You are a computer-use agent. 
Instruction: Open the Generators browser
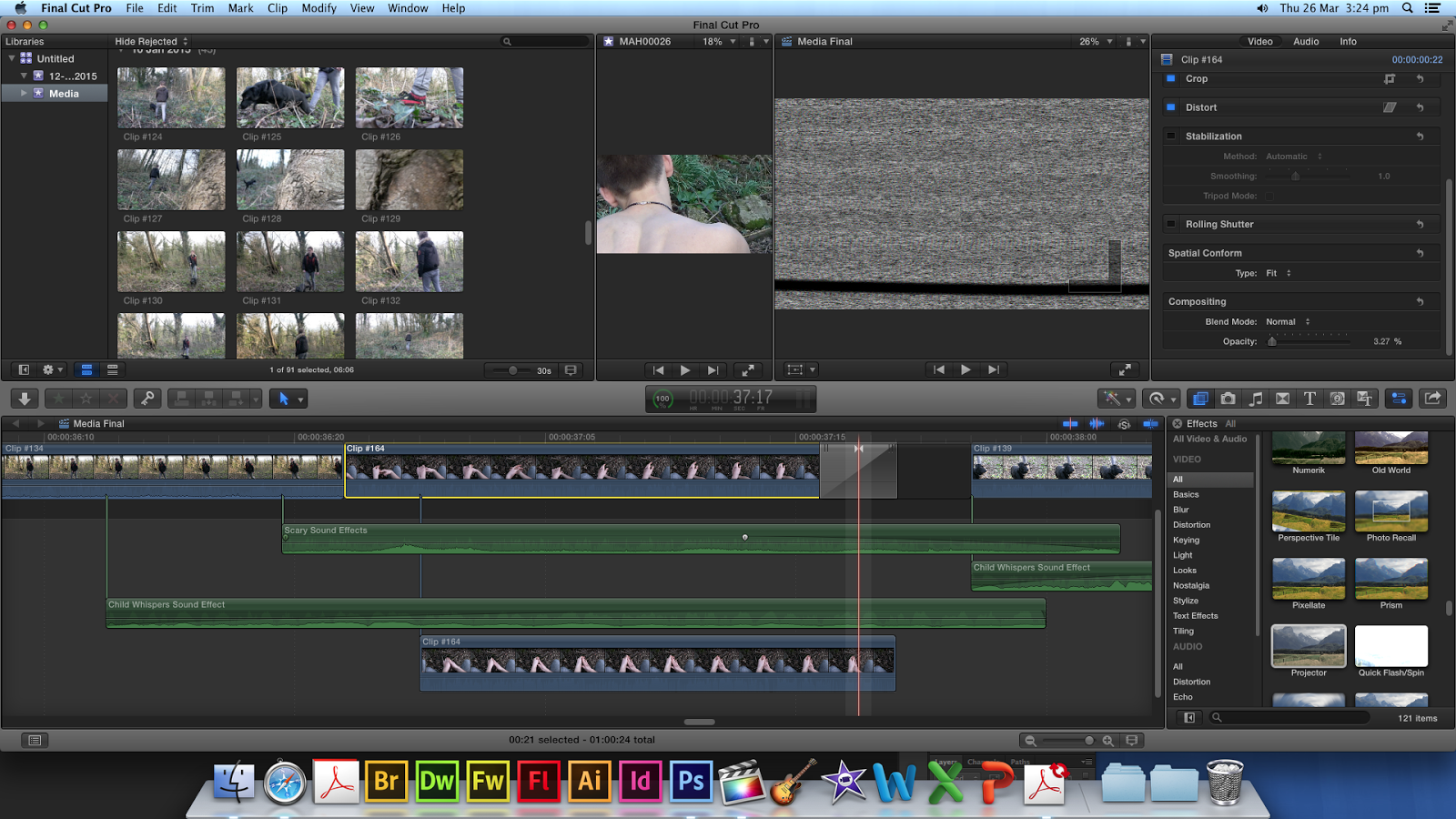click(x=1337, y=399)
